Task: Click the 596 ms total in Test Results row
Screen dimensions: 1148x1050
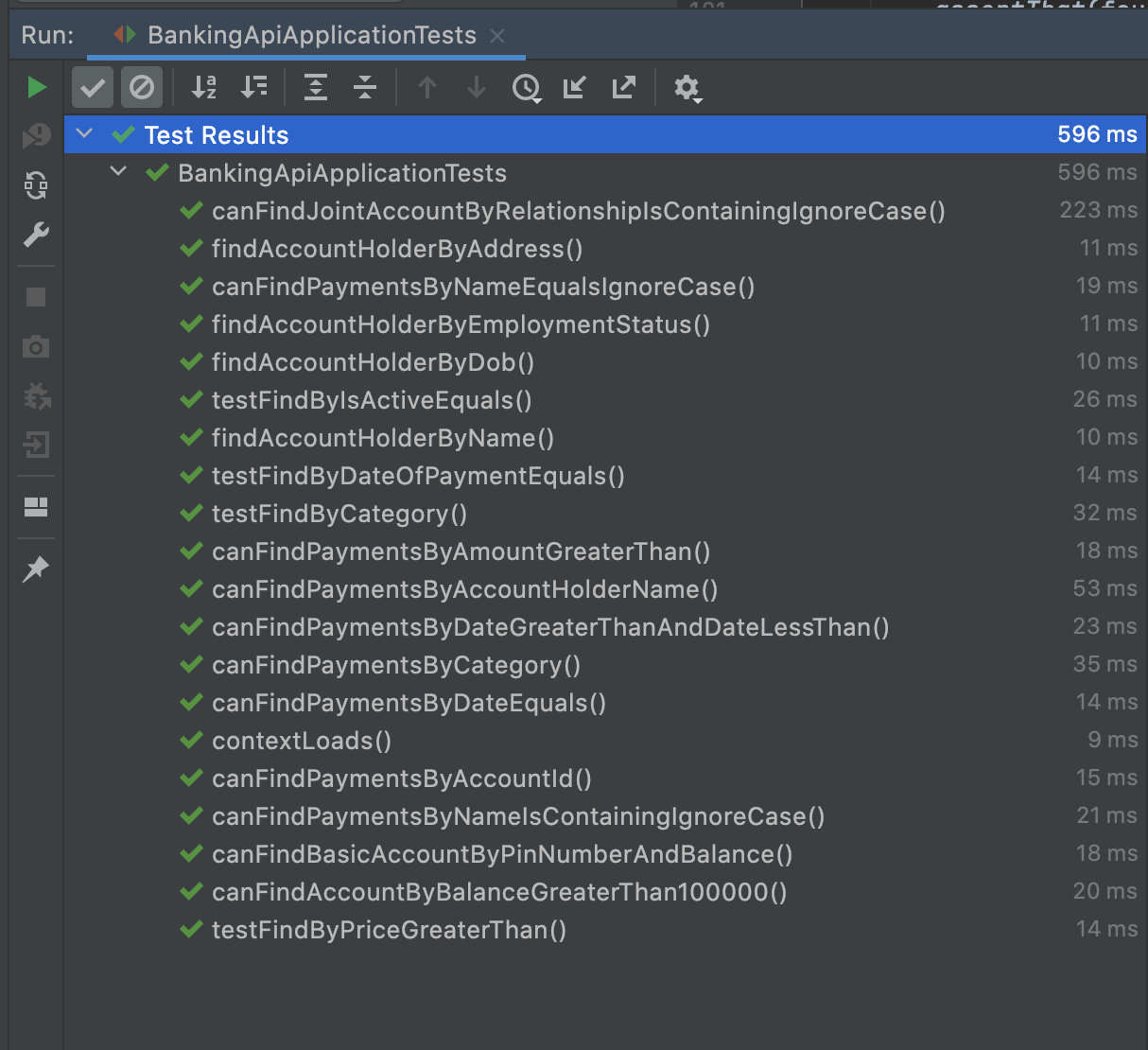Action: point(1098,134)
